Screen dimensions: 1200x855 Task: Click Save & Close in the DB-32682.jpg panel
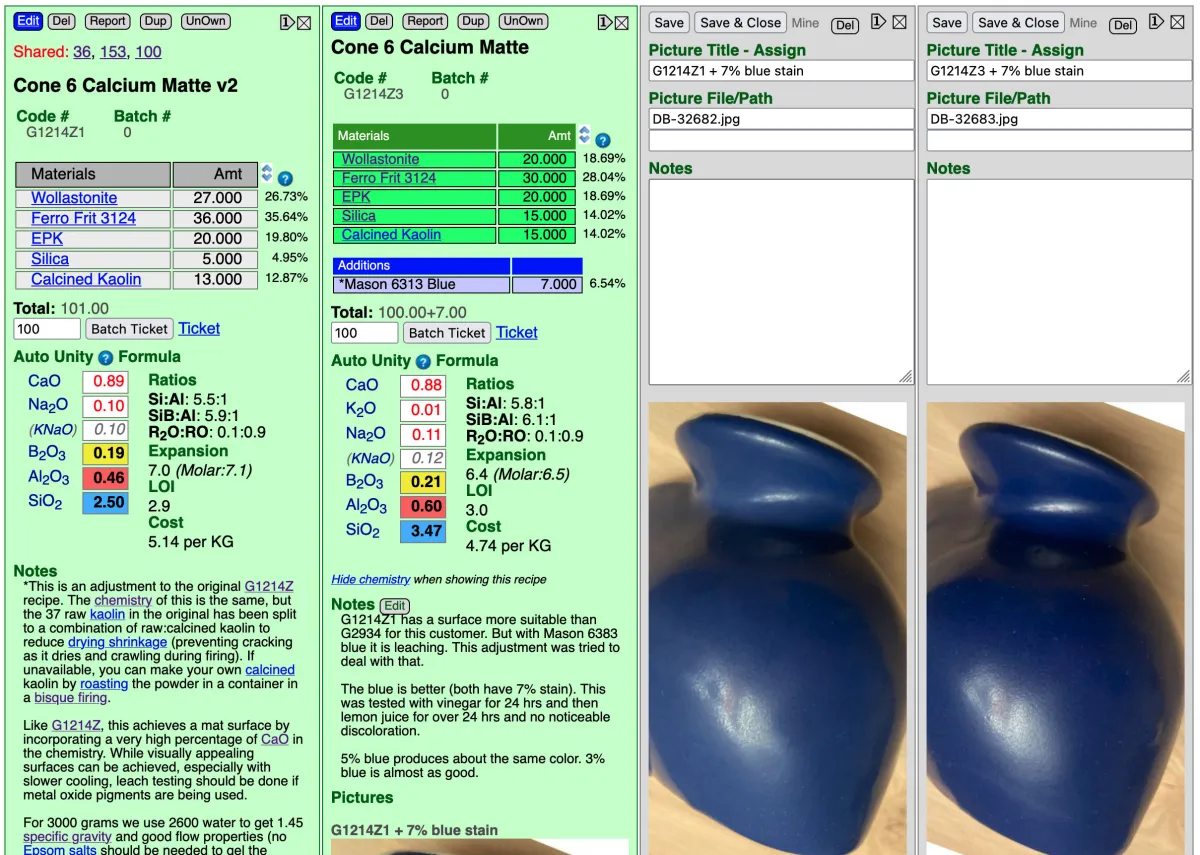740,22
